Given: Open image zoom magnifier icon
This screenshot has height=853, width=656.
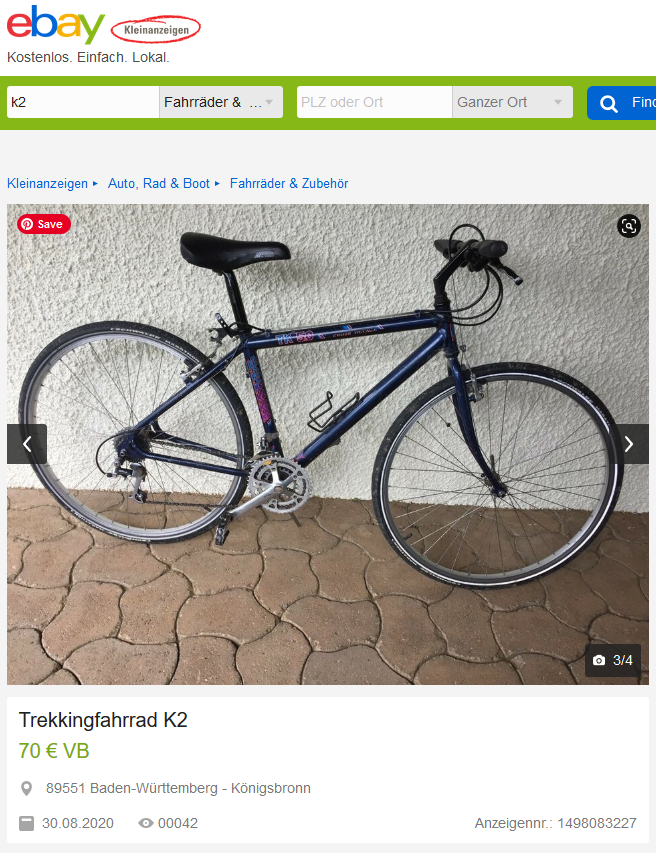Looking at the screenshot, I should pos(628,226).
